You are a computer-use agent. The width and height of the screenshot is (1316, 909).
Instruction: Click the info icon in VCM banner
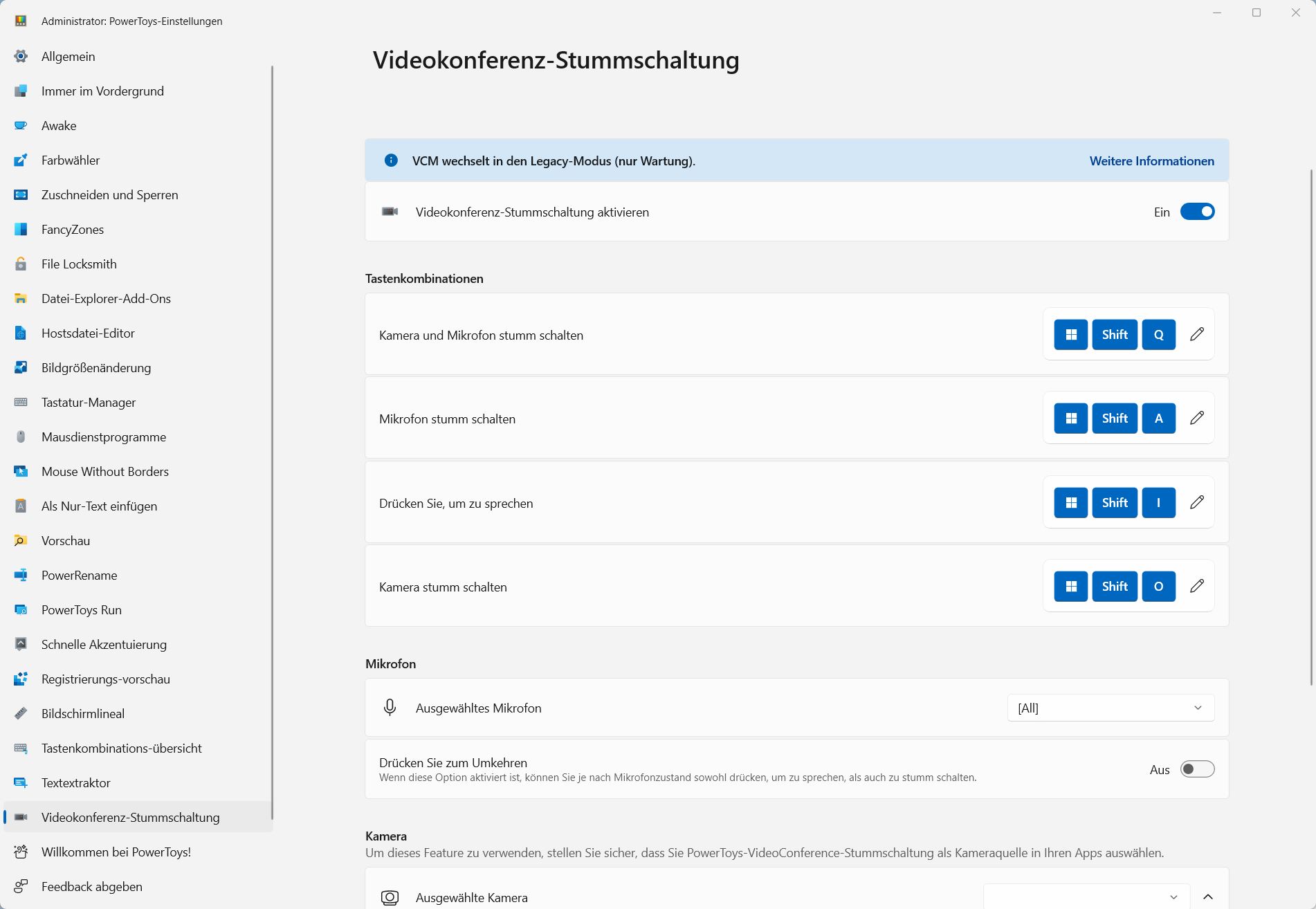391,160
